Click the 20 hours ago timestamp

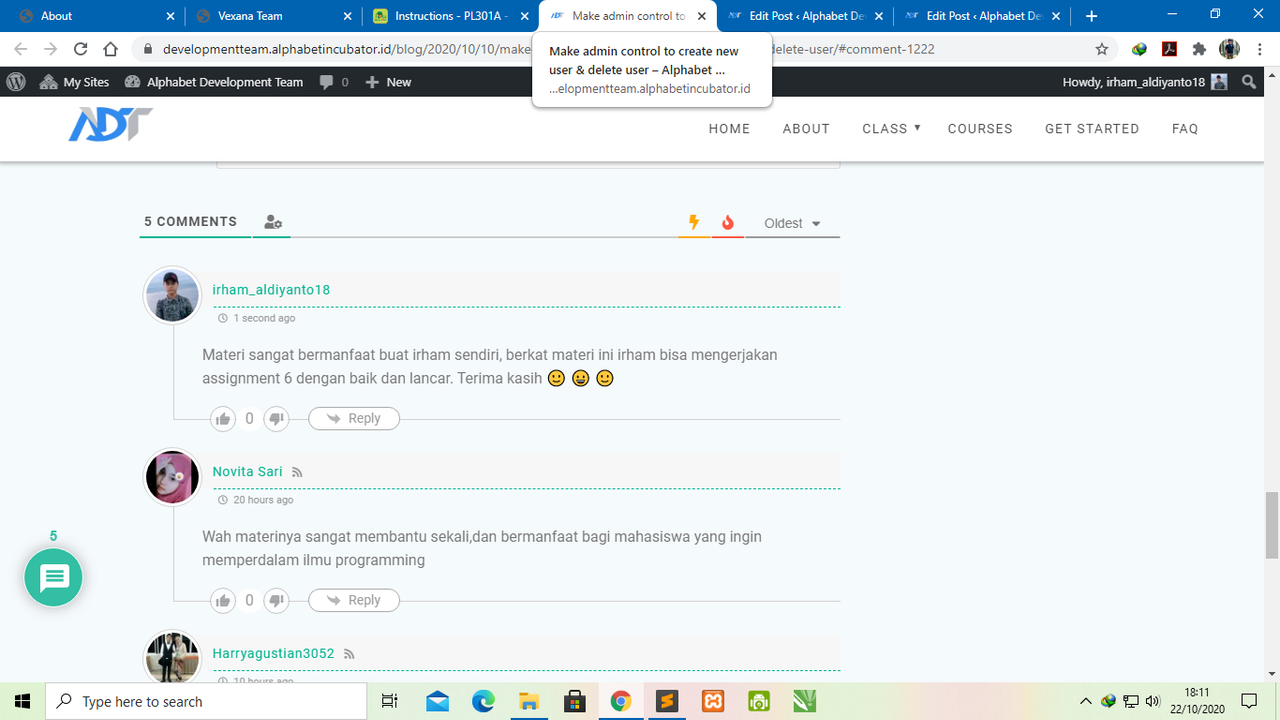coord(263,500)
